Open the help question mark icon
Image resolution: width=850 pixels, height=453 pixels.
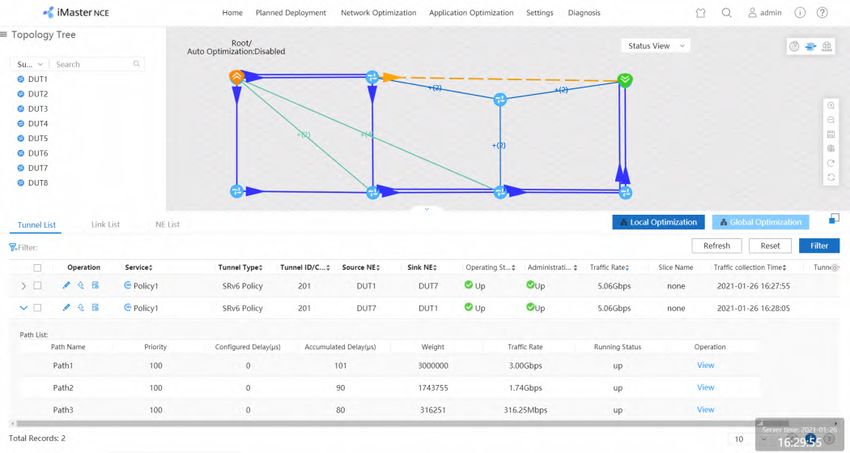click(822, 12)
